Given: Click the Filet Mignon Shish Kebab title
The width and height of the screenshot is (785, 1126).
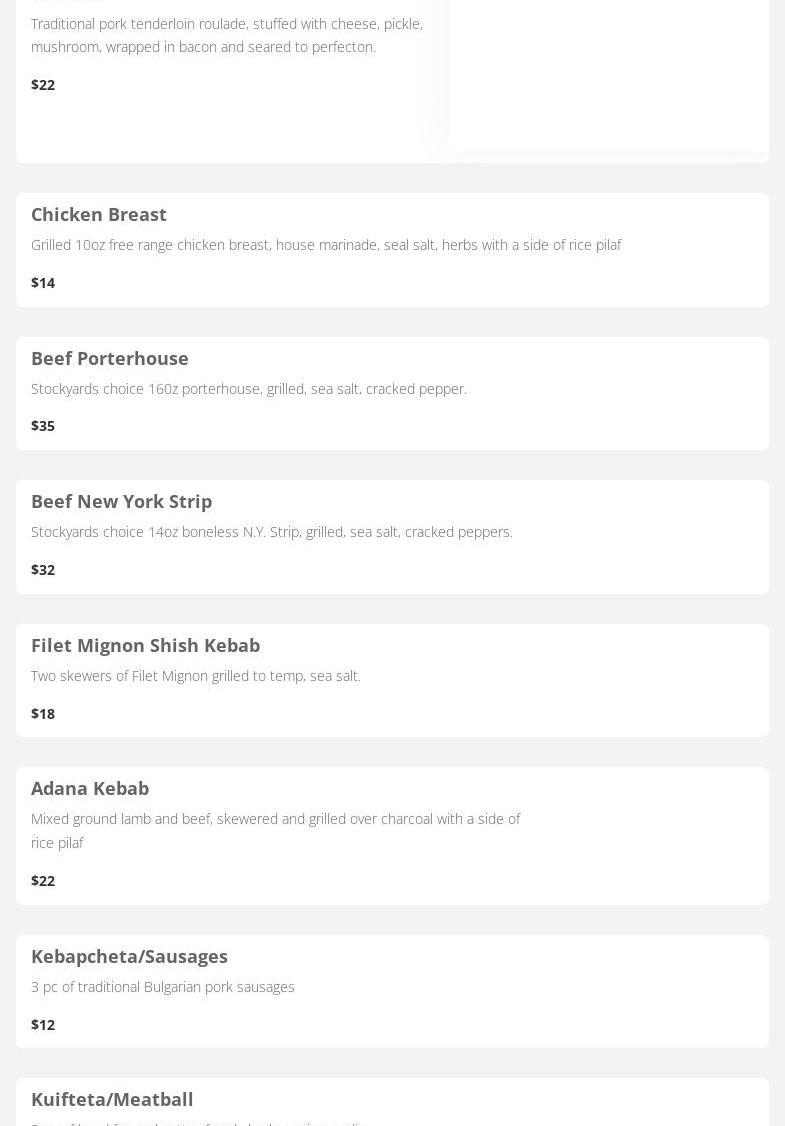Looking at the screenshot, I should (x=145, y=645).
